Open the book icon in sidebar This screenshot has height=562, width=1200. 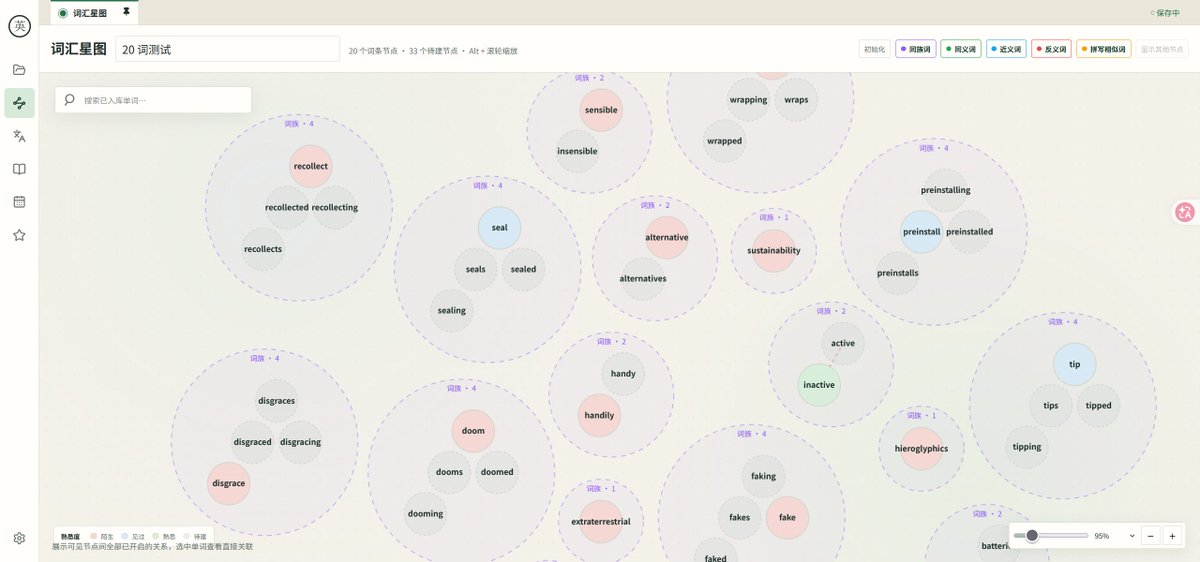19,169
